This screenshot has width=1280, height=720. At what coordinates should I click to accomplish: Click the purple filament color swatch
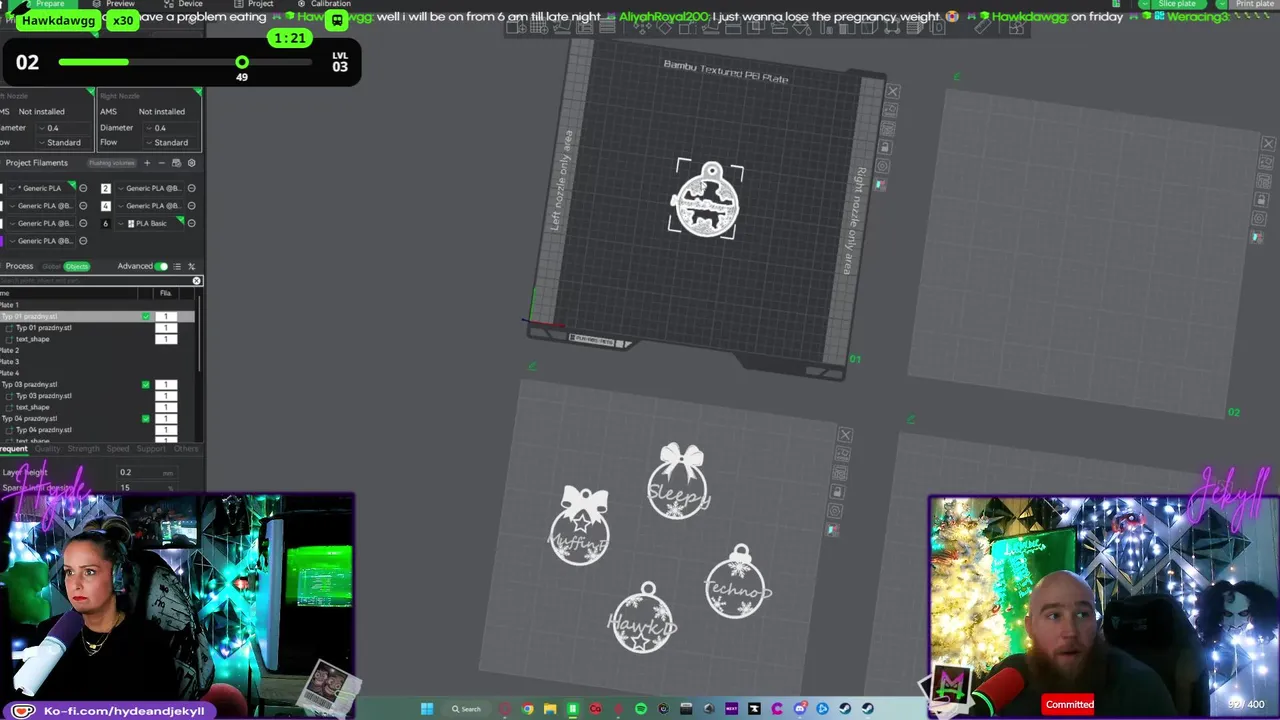[1, 241]
